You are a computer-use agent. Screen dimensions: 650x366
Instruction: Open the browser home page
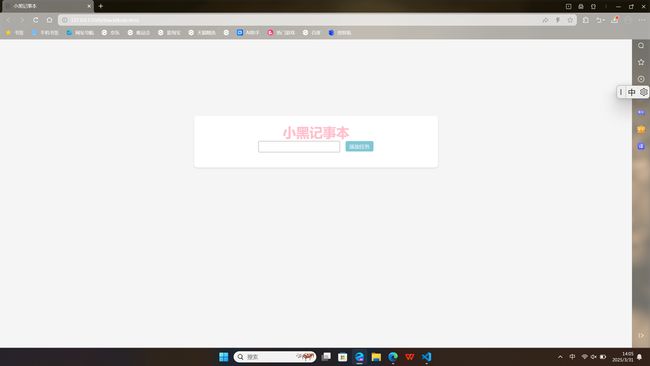tap(49, 20)
